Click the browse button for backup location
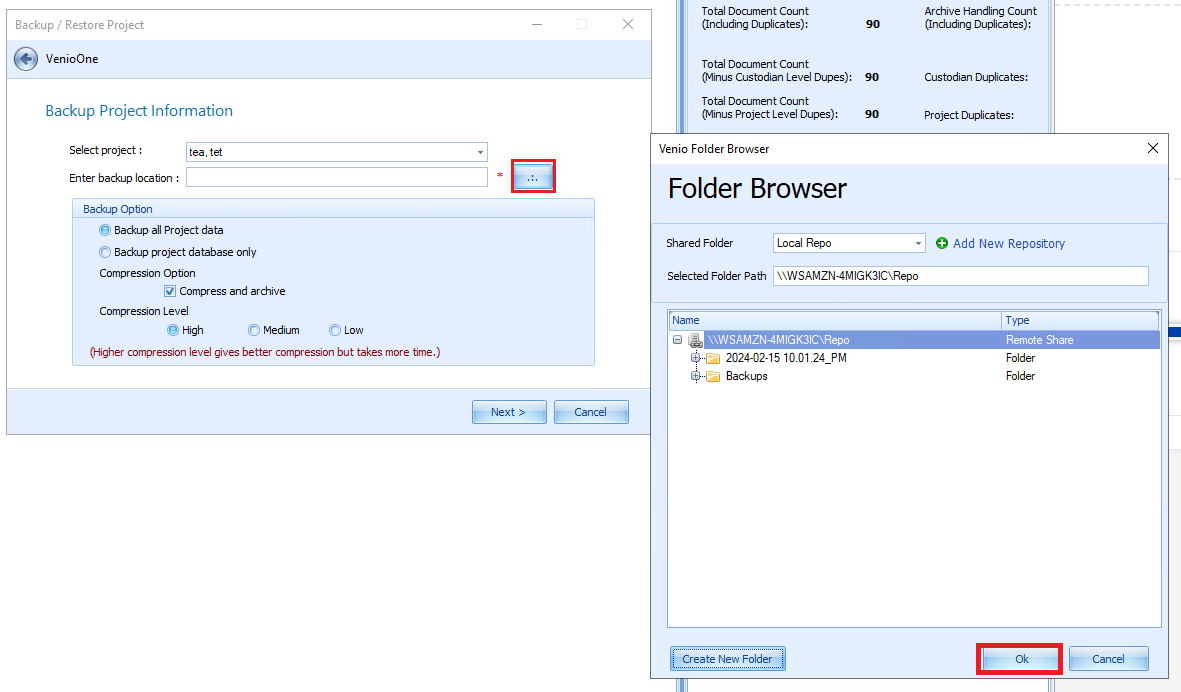Screen dimensions: 1181x692 click(533, 177)
